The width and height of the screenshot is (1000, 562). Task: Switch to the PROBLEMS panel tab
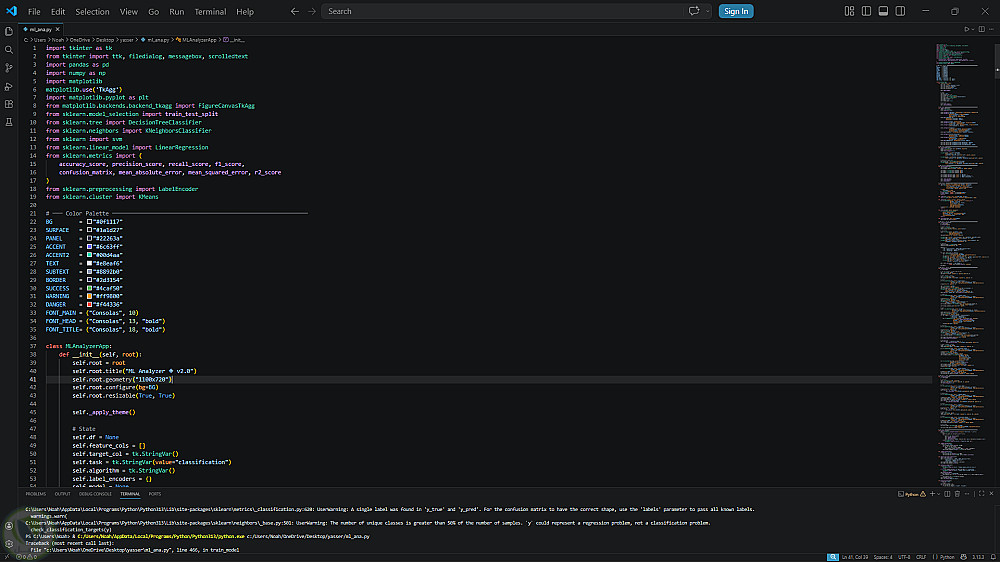click(36, 494)
